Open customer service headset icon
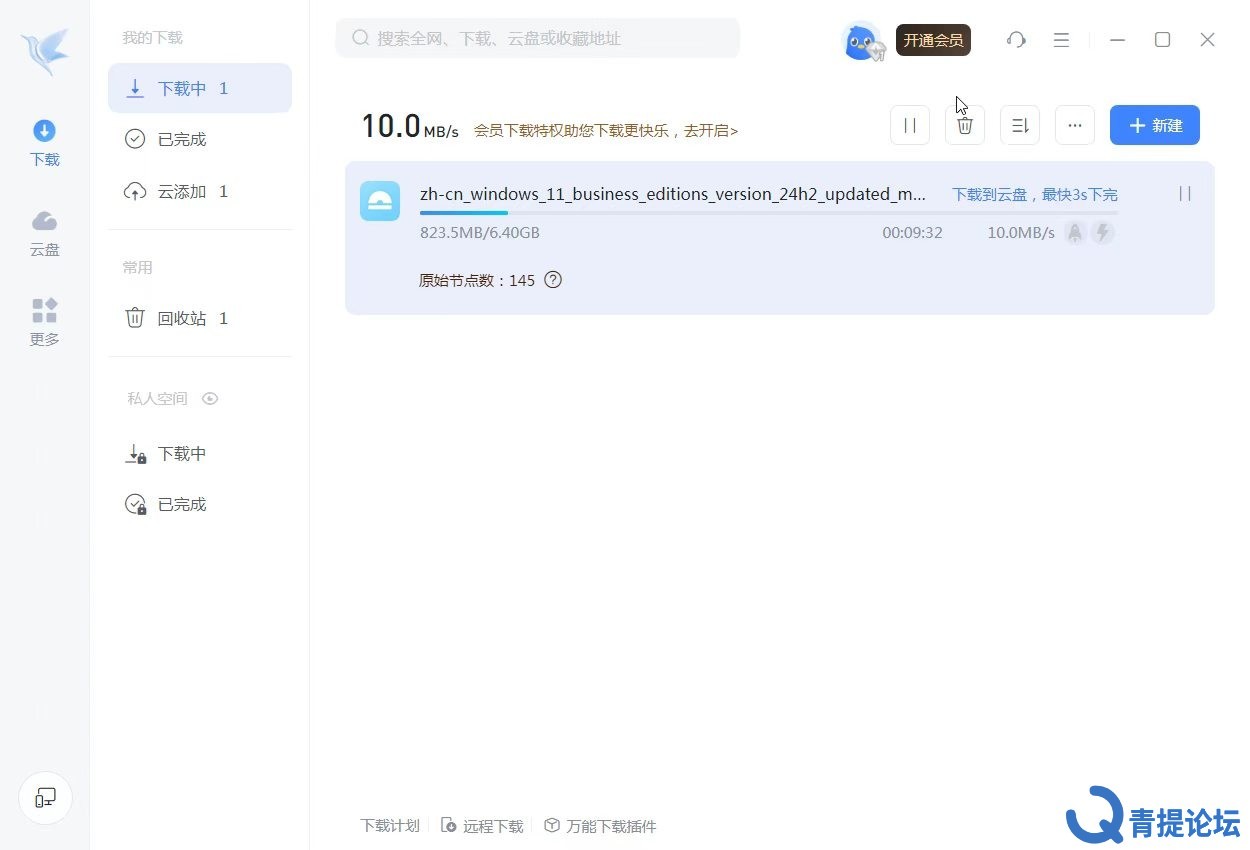1250x850 pixels. [x=1016, y=40]
